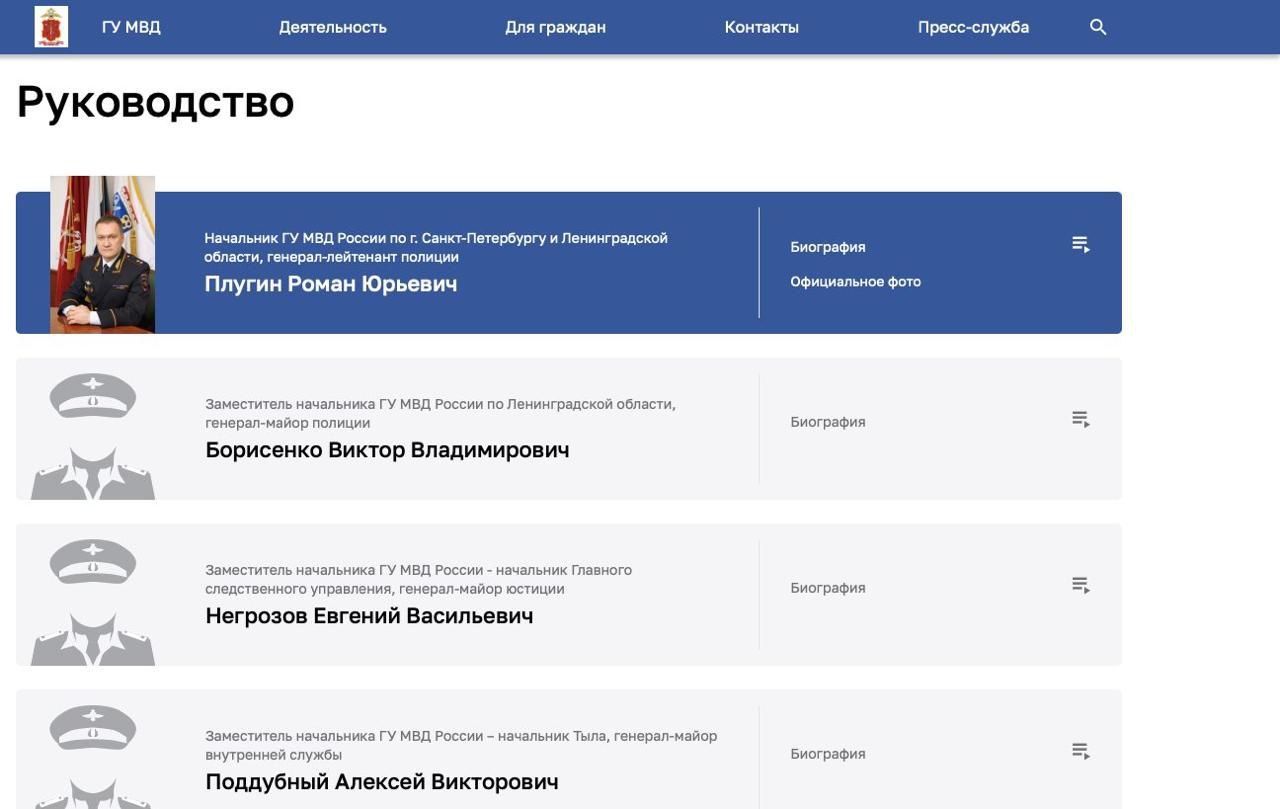Open the Пресс-служба menu item

click(x=973, y=27)
